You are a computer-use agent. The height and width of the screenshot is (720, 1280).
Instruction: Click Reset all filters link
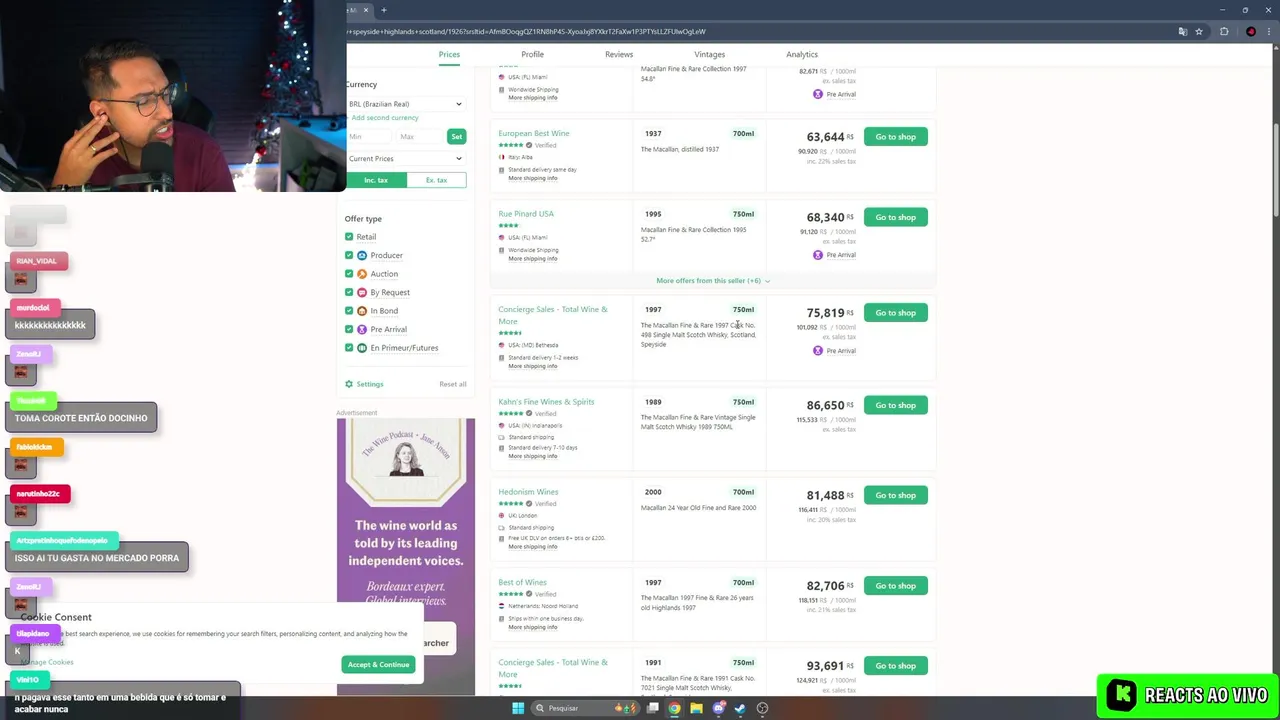click(x=452, y=384)
